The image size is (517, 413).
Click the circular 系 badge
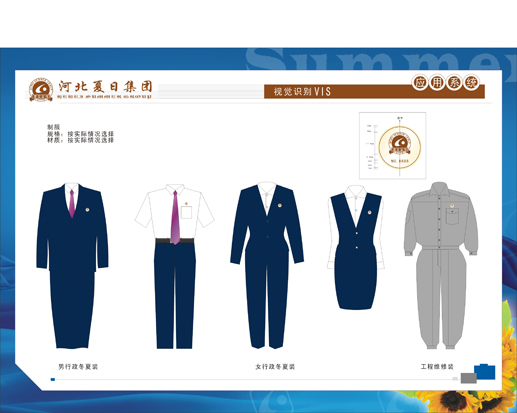point(454,82)
